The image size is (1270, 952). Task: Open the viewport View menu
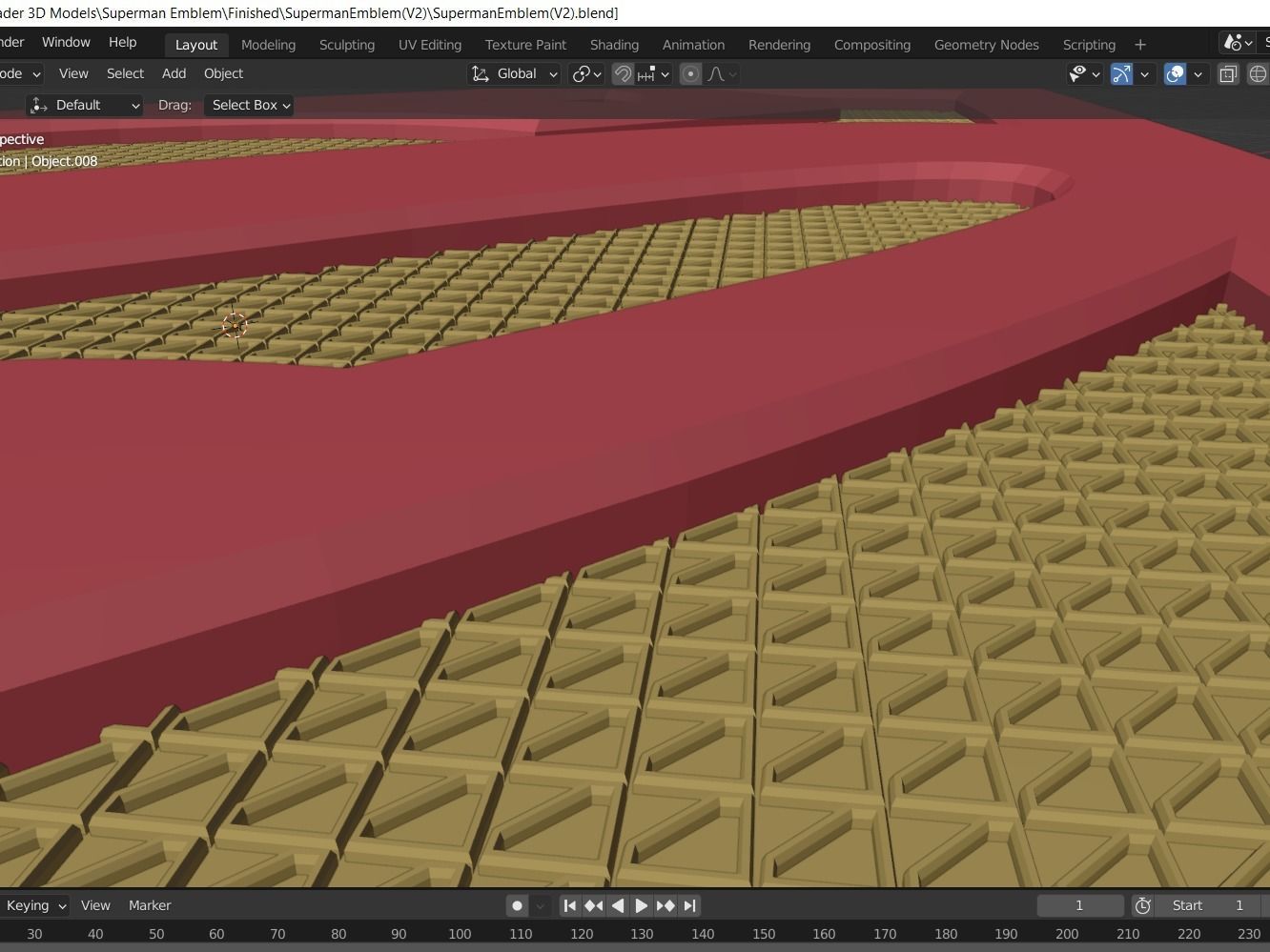[73, 73]
